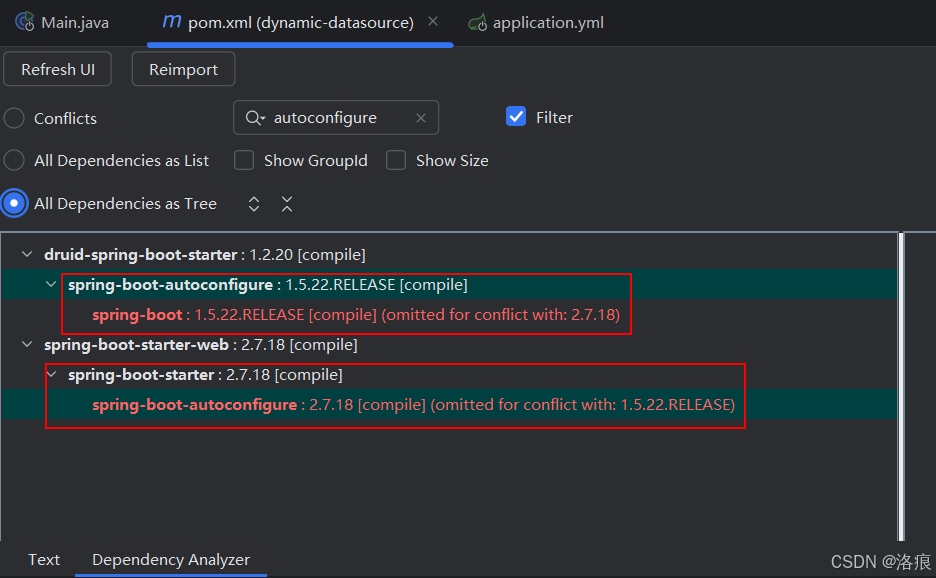Image resolution: width=936 pixels, height=578 pixels.
Task: Click the magnifier icon in the search field
Action: click(253, 117)
